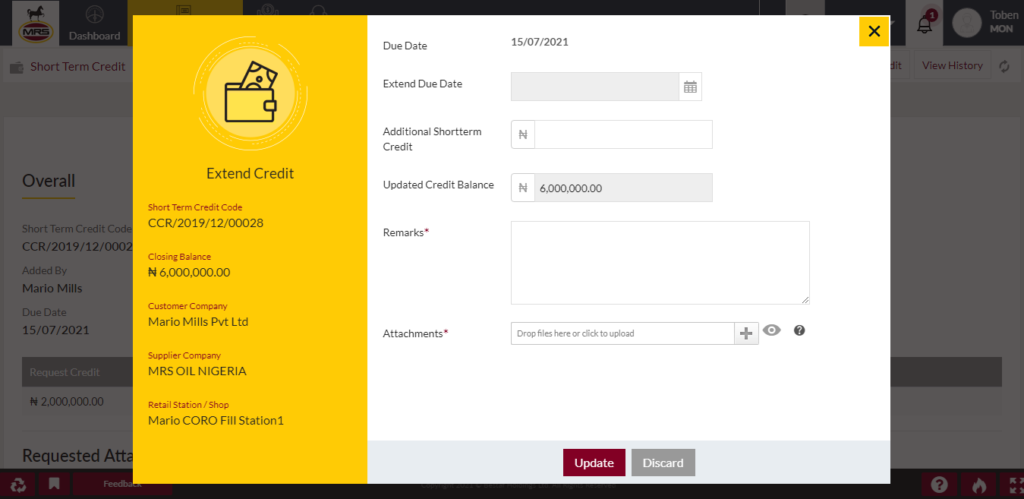Open the Feedback button in bottom bar
The height and width of the screenshot is (499, 1024).
pyautogui.click(x=122, y=484)
